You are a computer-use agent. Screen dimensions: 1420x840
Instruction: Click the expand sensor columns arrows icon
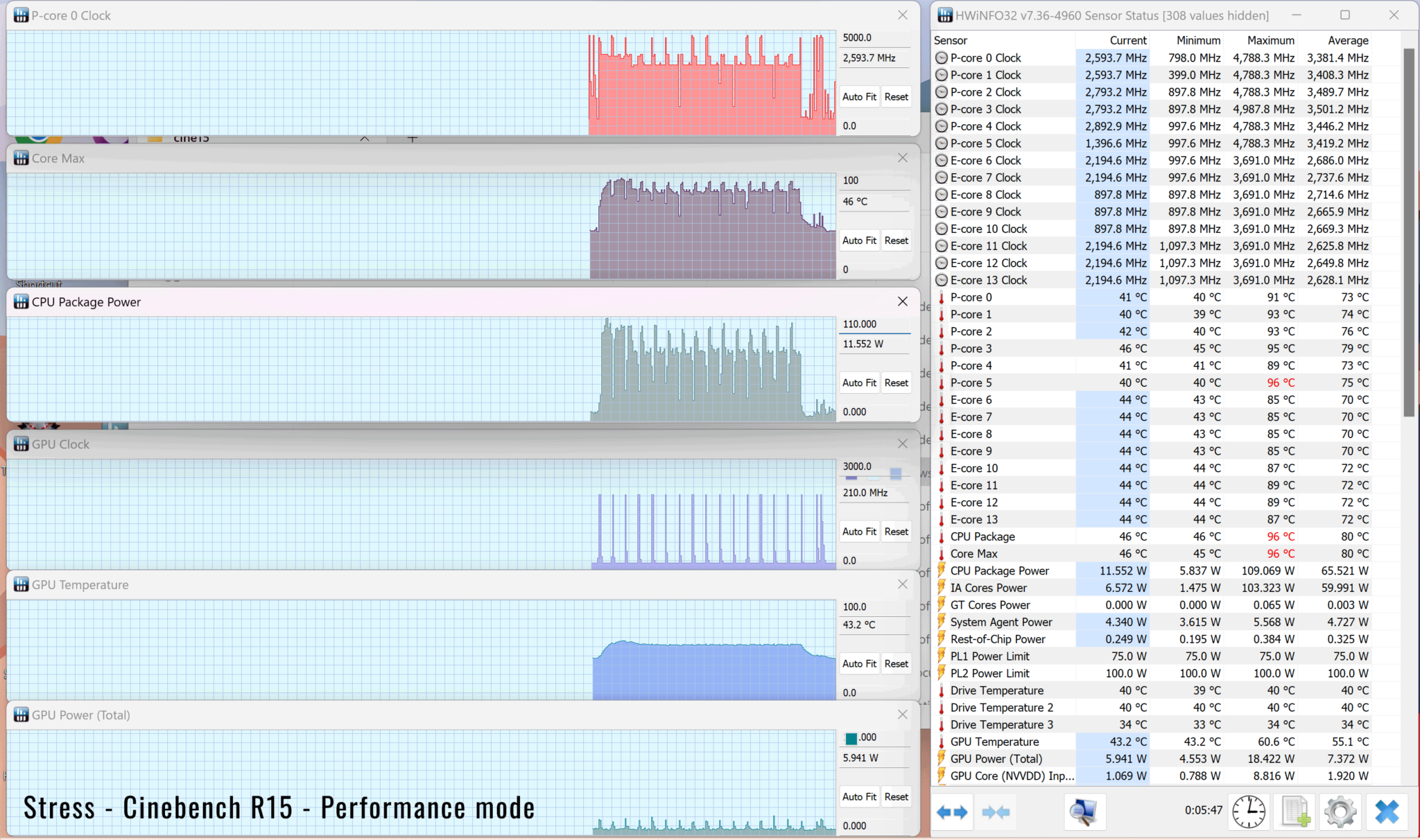point(952,812)
